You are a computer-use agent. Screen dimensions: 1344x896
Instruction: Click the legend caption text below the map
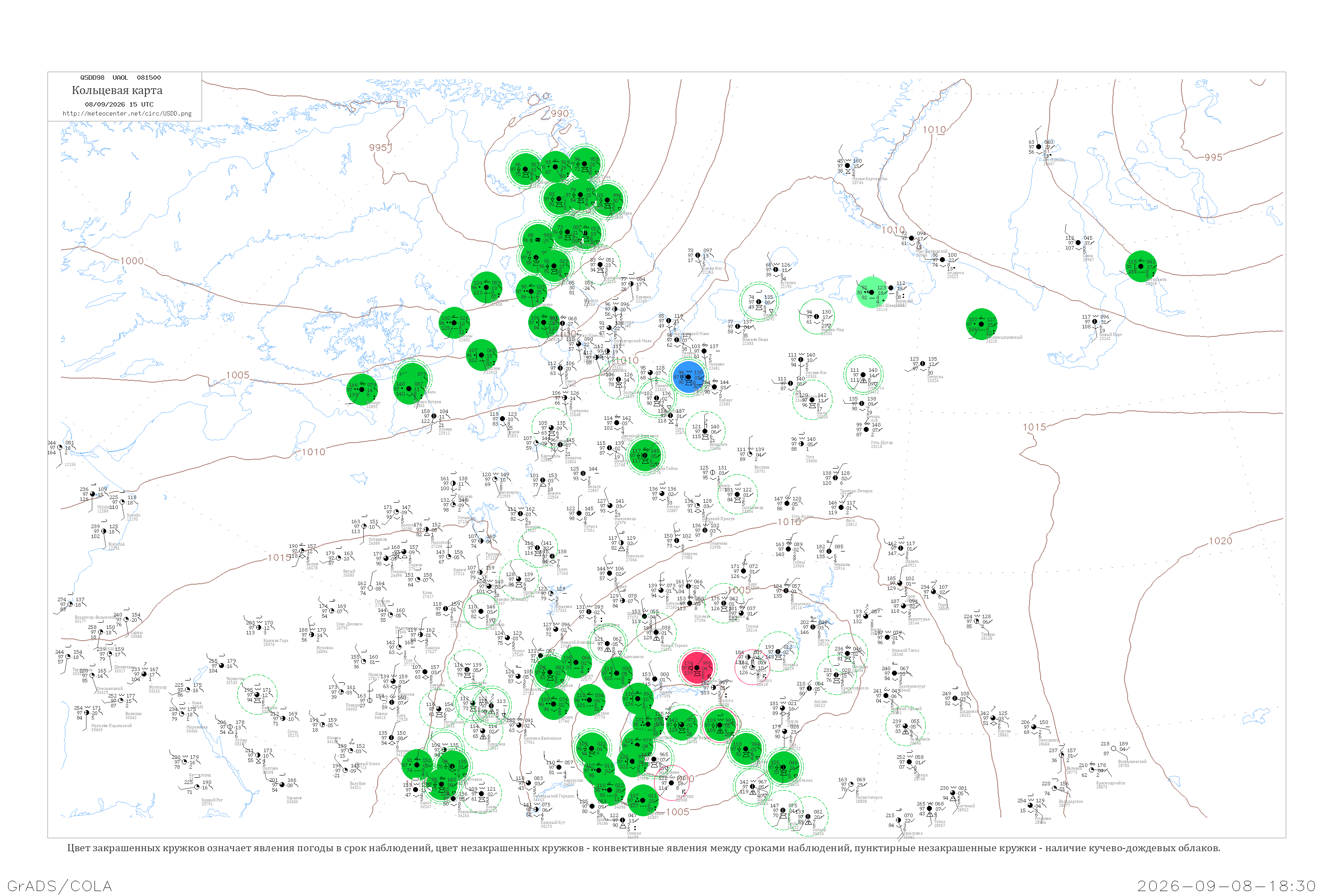point(643,848)
